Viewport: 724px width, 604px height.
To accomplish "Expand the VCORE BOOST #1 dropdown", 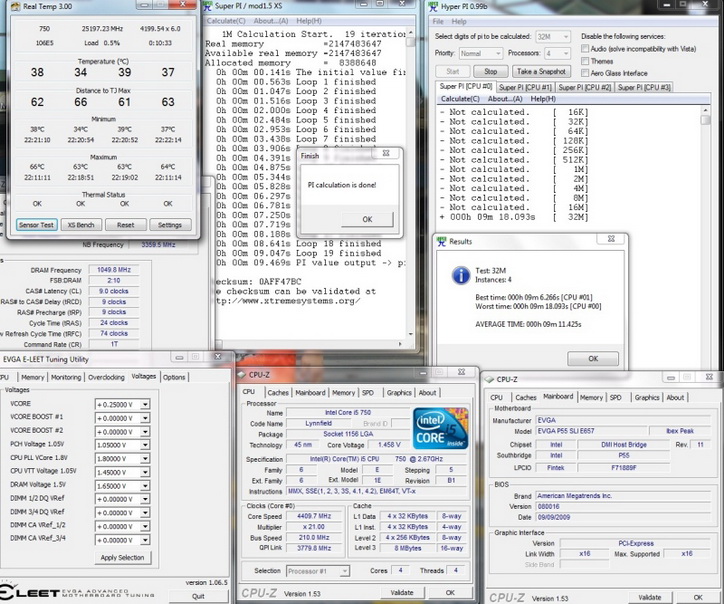I will pyautogui.click(x=145, y=418).
